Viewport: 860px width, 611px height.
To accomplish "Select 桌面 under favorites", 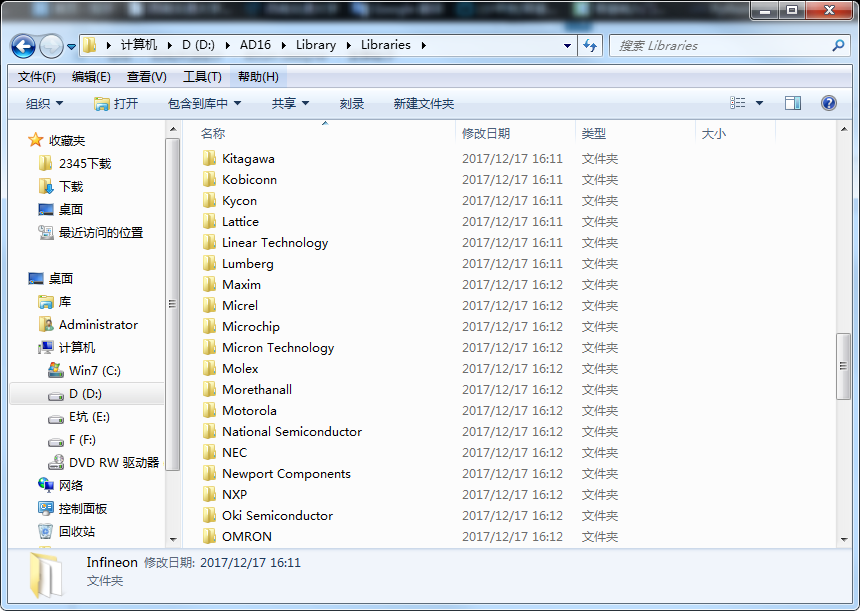I will coord(61,210).
